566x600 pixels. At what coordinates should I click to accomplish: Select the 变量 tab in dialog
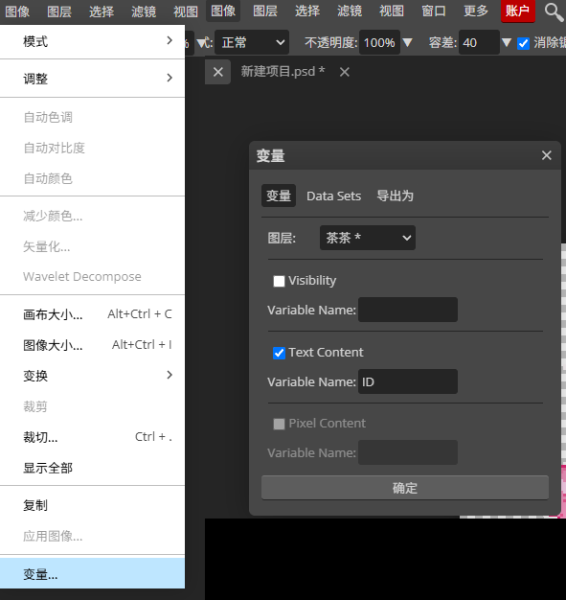(278, 196)
